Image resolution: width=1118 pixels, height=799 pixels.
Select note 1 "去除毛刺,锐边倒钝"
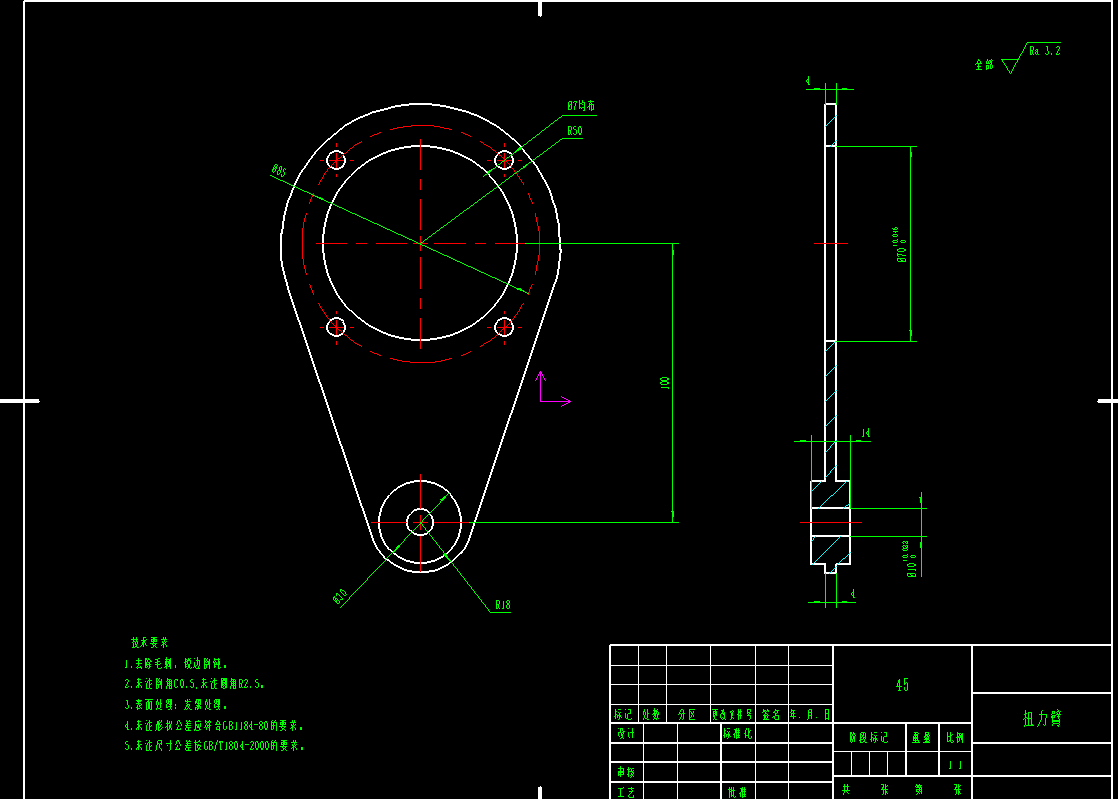(176, 664)
